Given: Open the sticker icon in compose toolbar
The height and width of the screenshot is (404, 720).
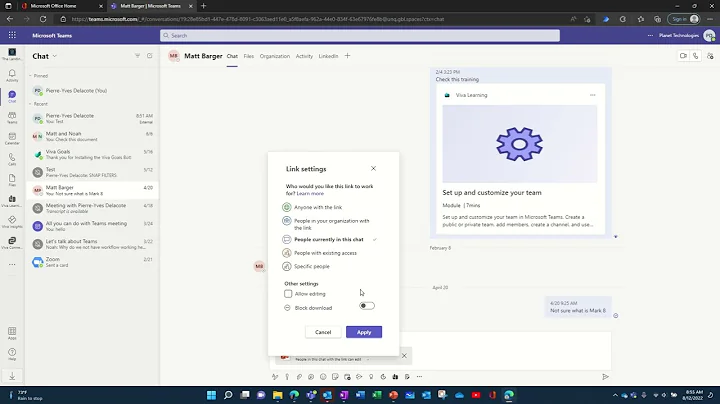Looking at the screenshot, I should tap(335, 376).
